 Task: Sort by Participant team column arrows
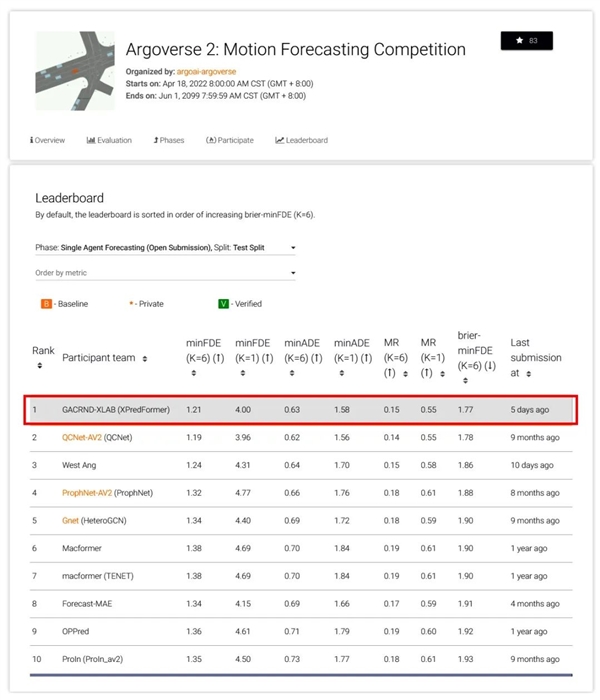tap(145, 358)
